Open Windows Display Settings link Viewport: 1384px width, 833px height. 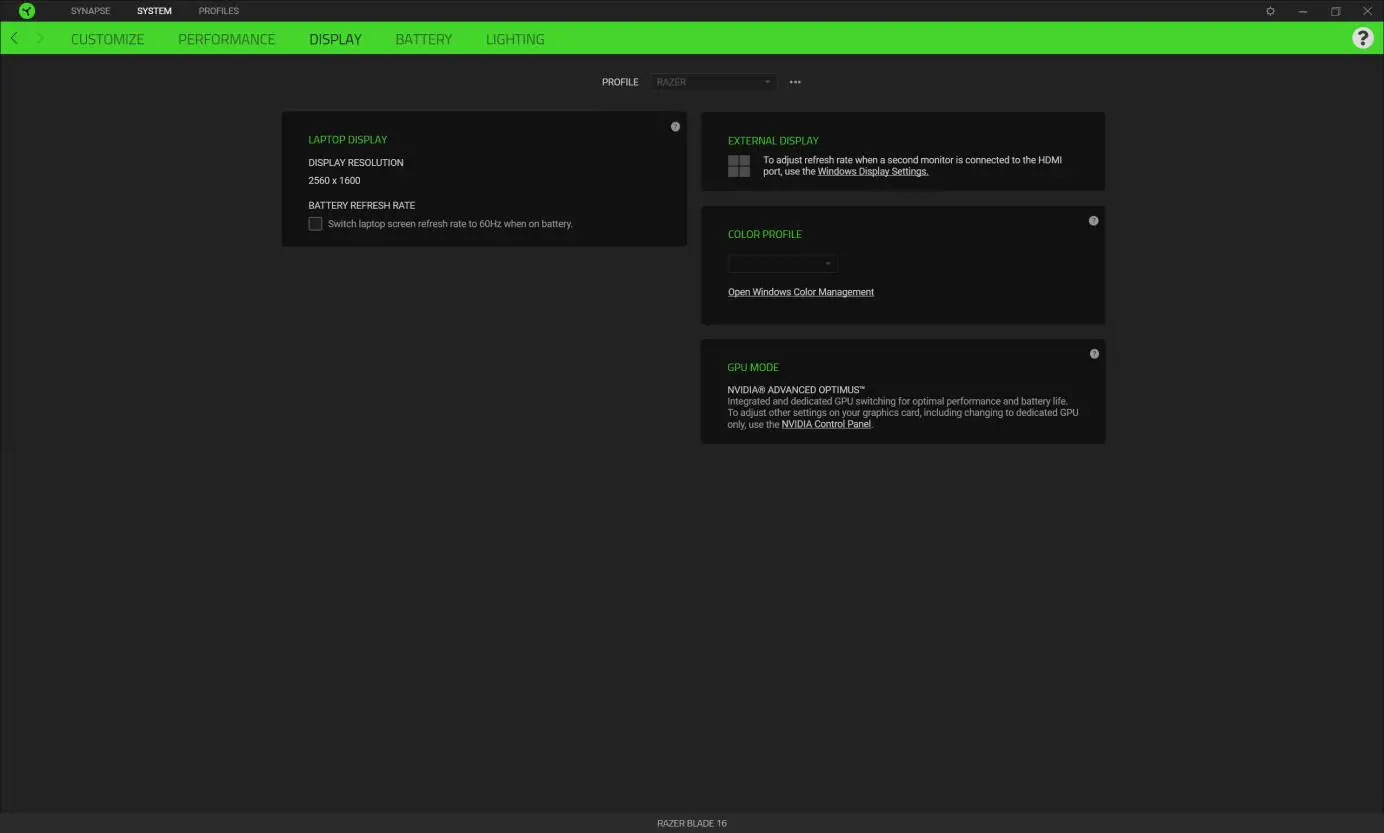pyautogui.click(x=872, y=171)
